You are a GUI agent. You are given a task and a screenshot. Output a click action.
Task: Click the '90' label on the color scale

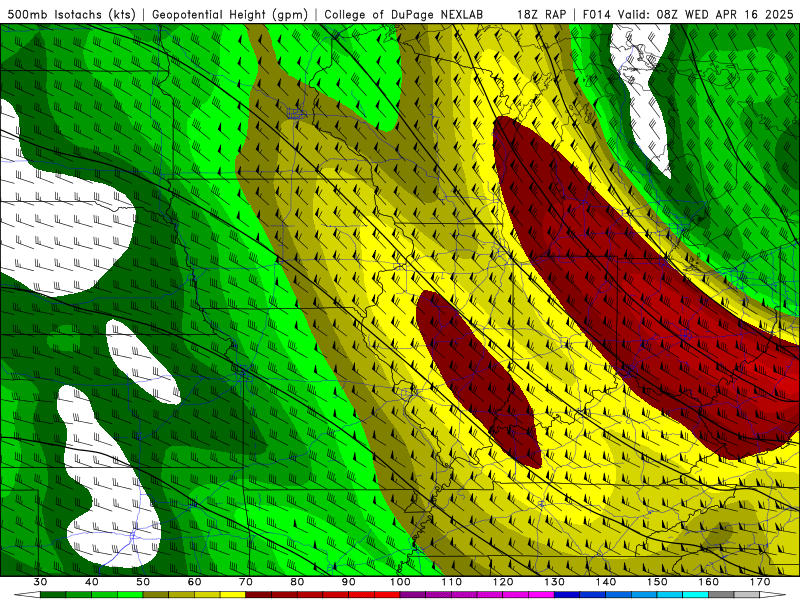pyautogui.click(x=348, y=582)
